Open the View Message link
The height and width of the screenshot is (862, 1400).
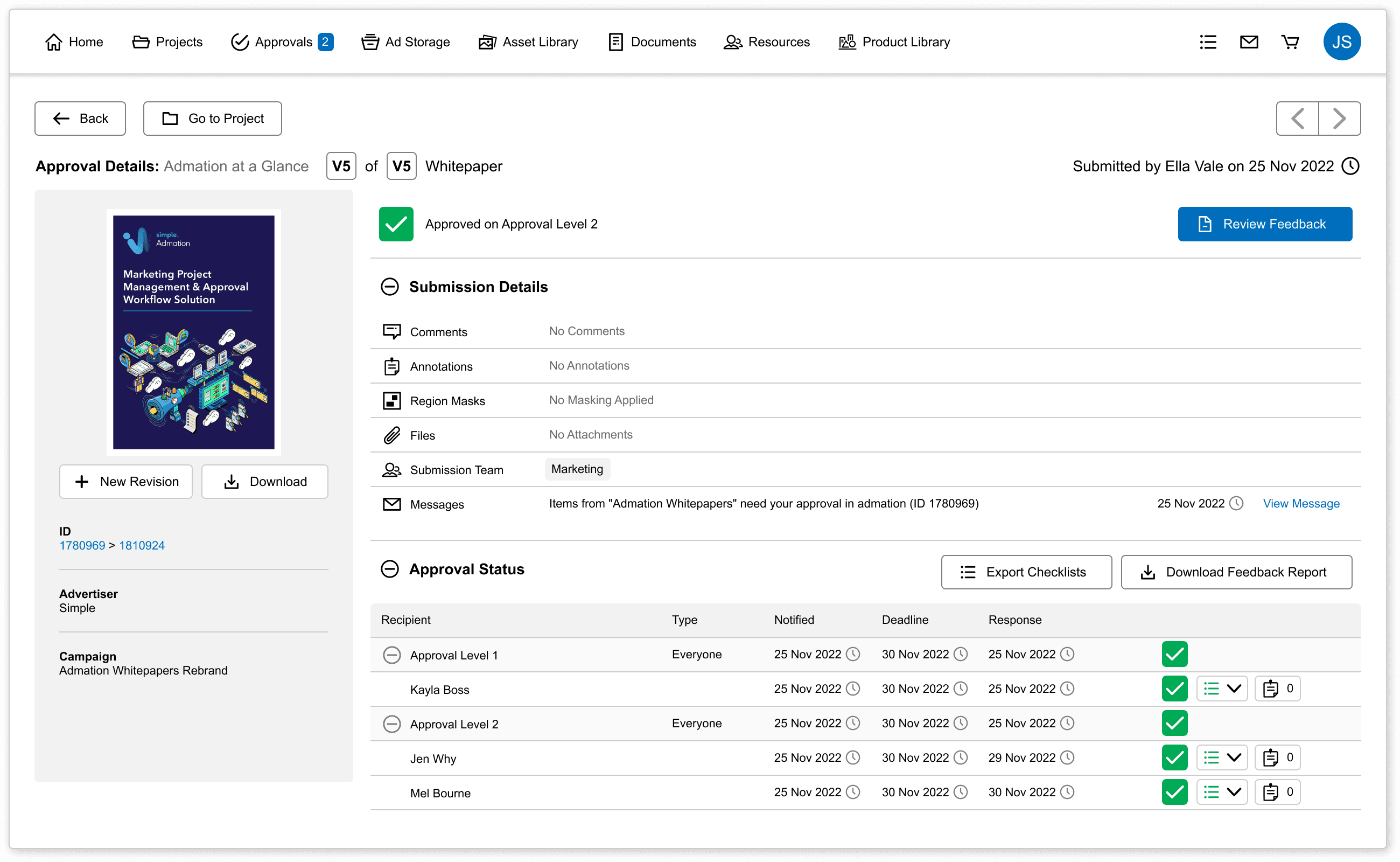pos(1301,503)
